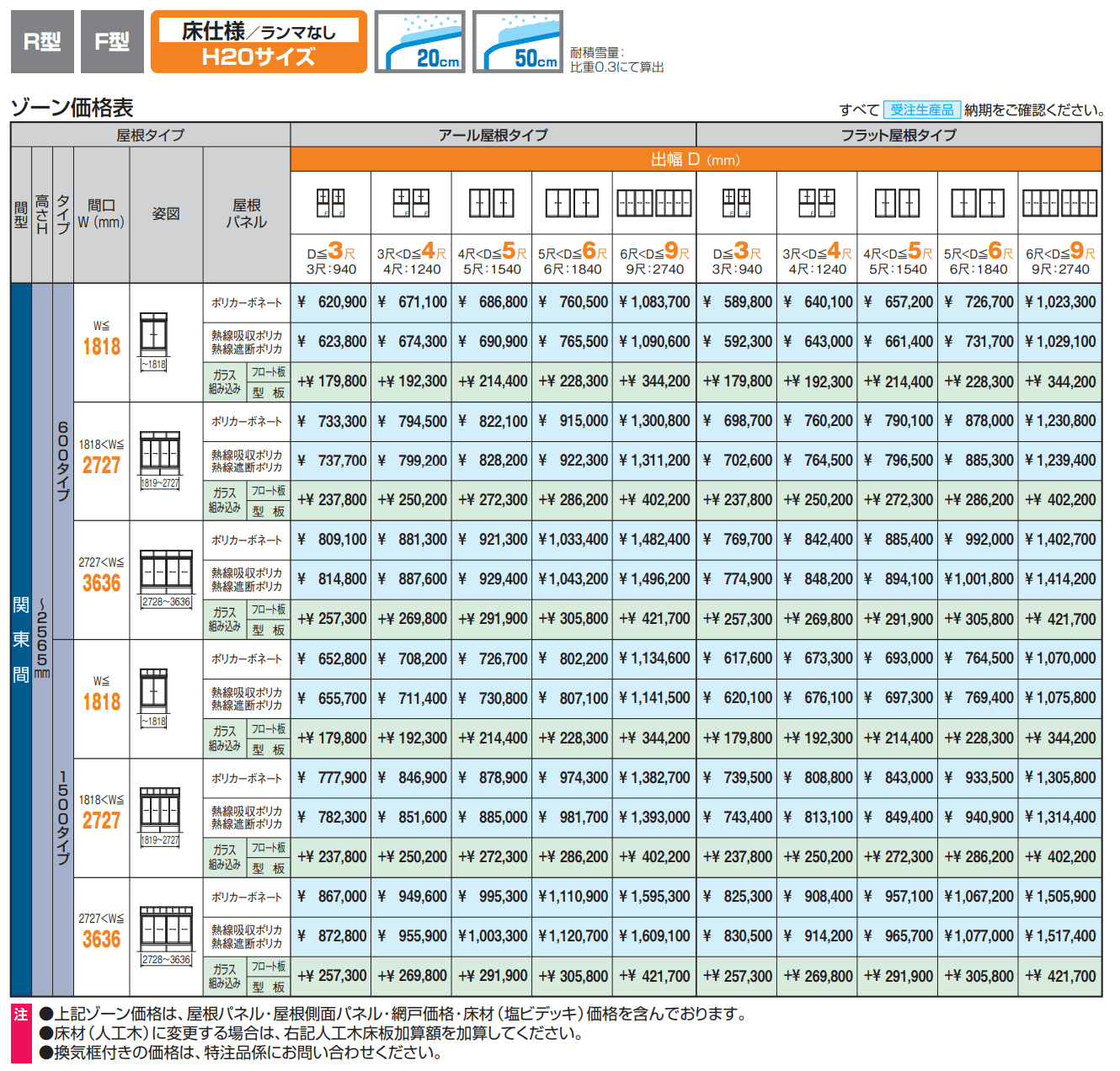This screenshot has height=1071, width=1120.
Task: Switch to the アール屋根タイプ section header
Action: click(492, 135)
